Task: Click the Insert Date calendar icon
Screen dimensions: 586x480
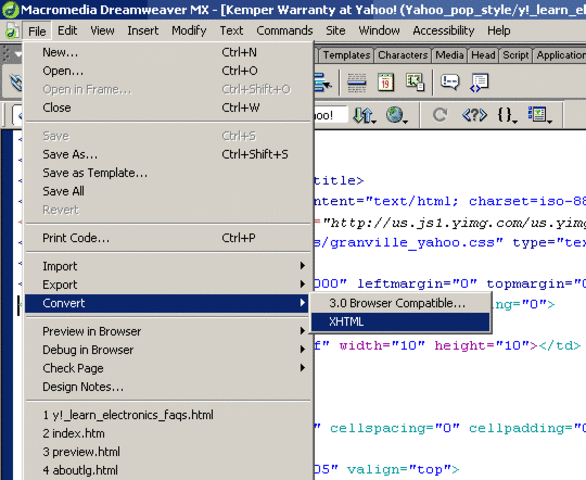Action: click(x=386, y=82)
